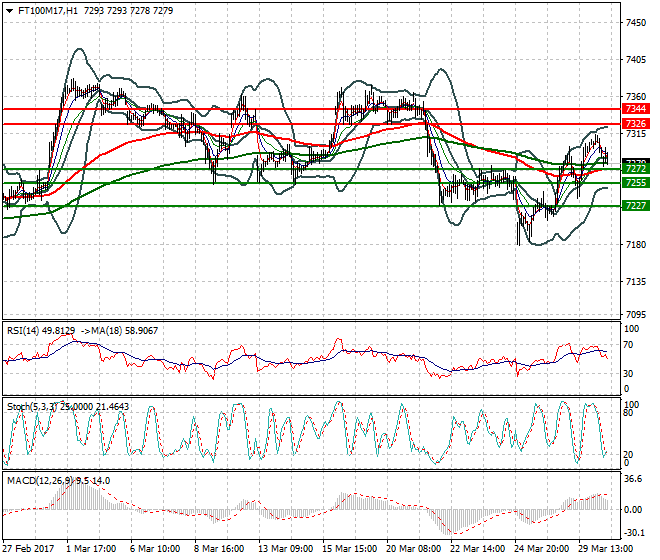Viewport: 660px width, 560px height.
Task: Click the green 7227 support price label
Action: (636, 206)
